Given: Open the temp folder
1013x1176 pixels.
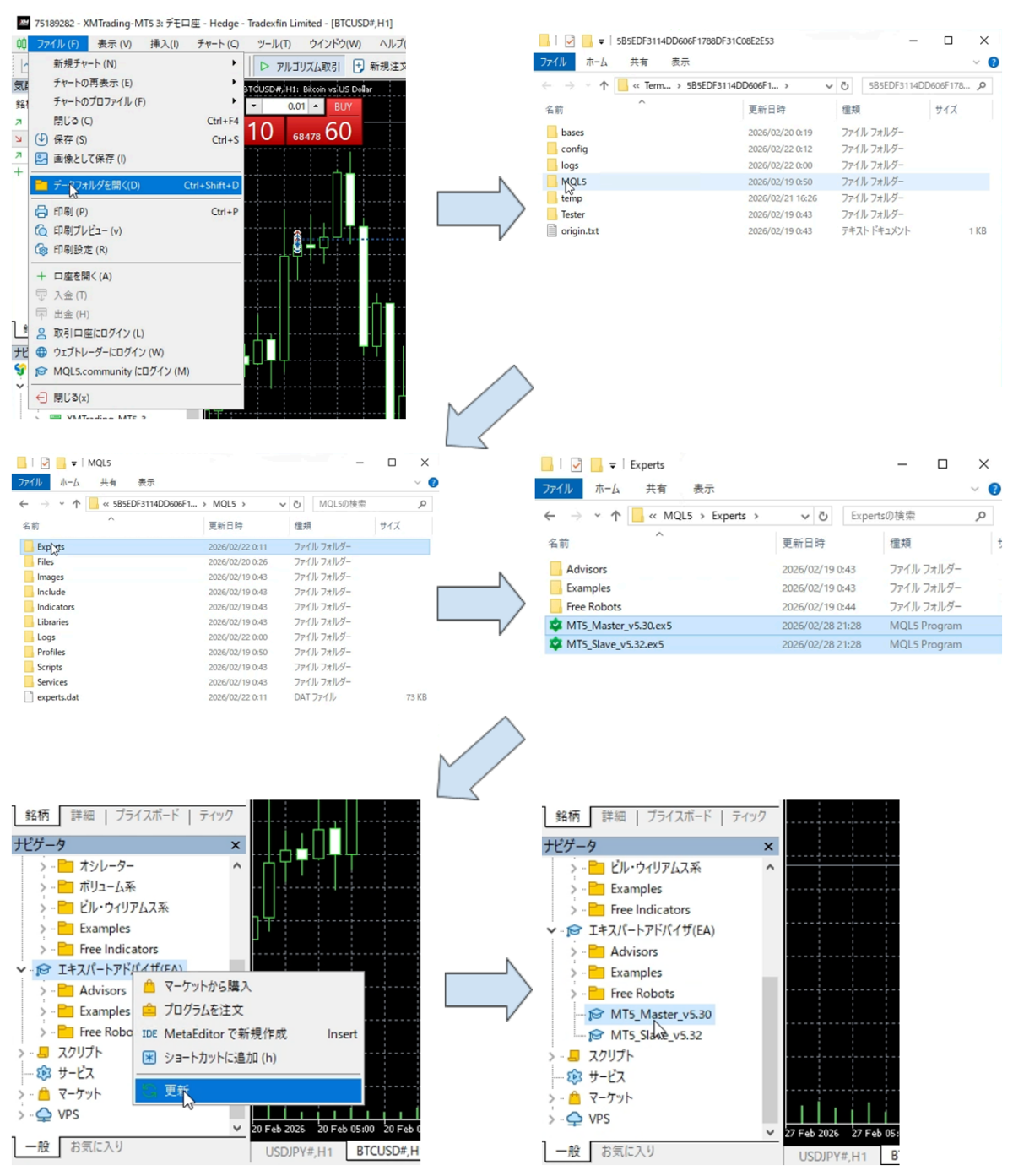Looking at the screenshot, I should click(572, 198).
